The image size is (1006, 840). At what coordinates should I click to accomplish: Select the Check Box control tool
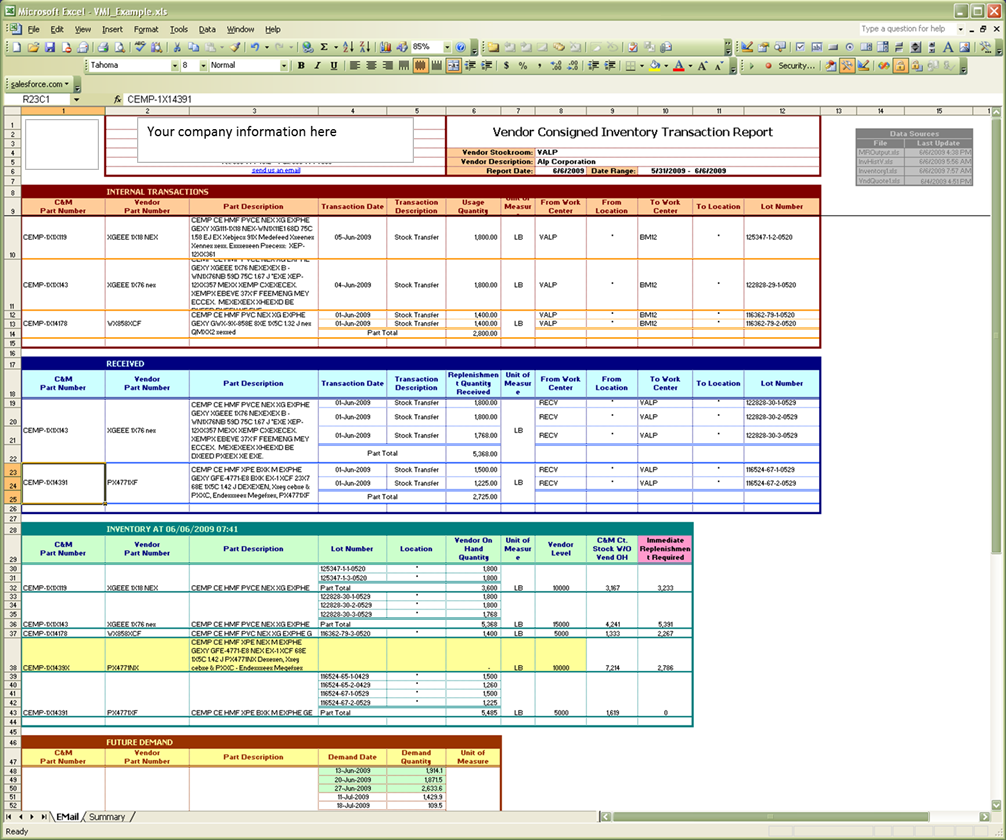(800, 47)
